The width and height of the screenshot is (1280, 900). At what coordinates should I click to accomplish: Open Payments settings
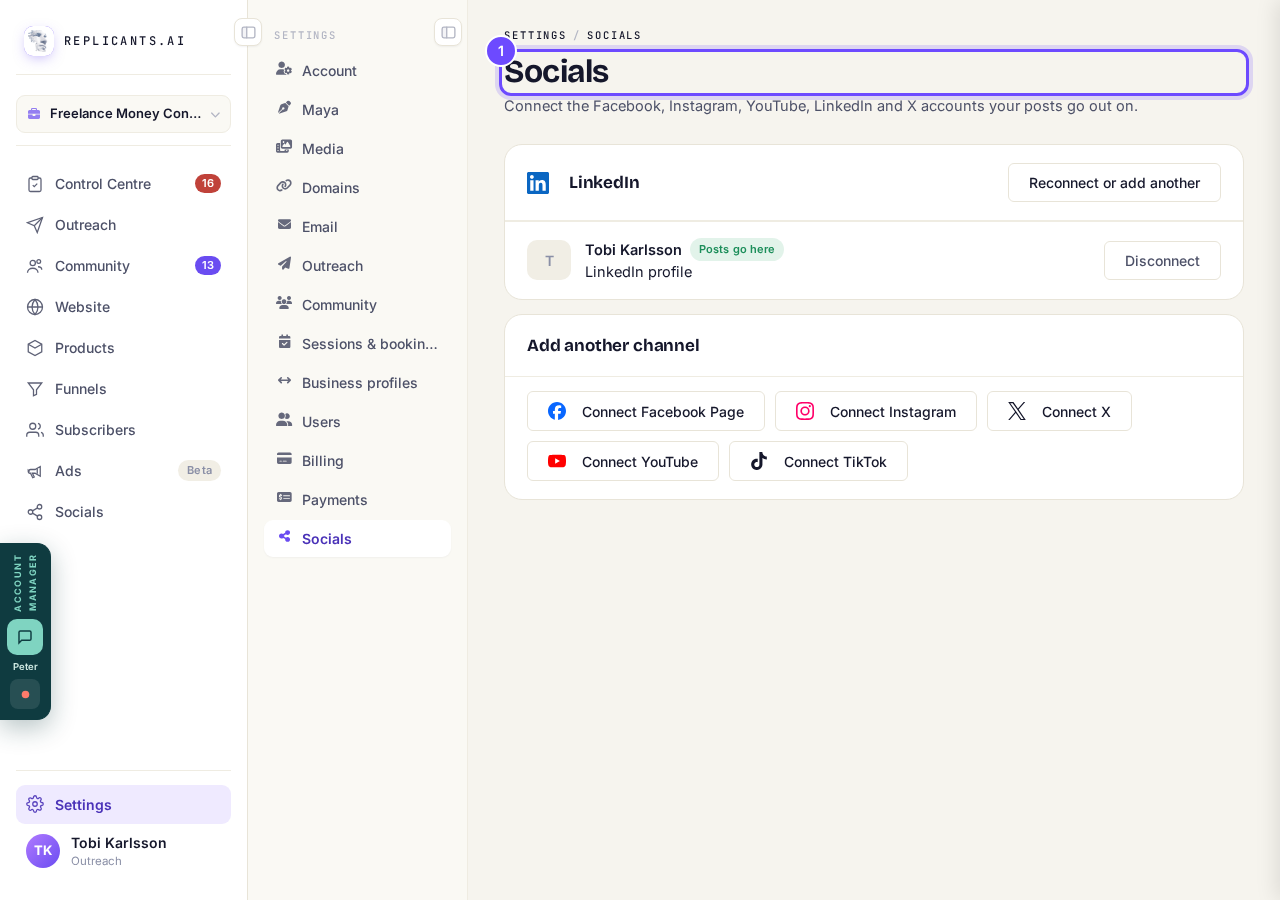click(357, 500)
